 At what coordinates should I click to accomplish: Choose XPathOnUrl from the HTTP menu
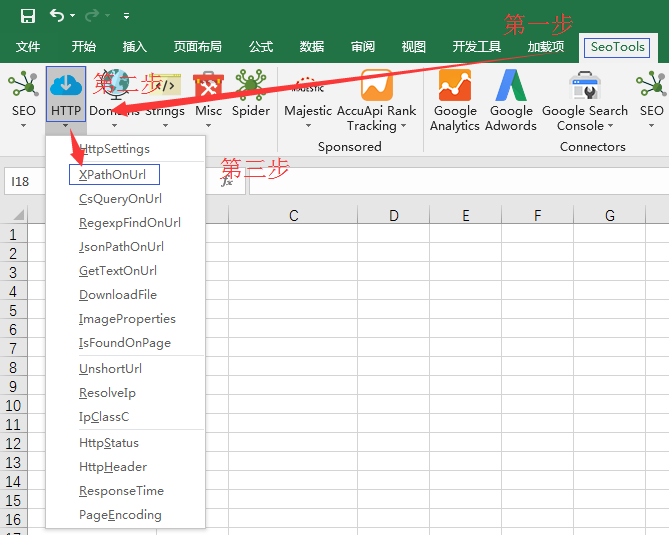click(125, 174)
